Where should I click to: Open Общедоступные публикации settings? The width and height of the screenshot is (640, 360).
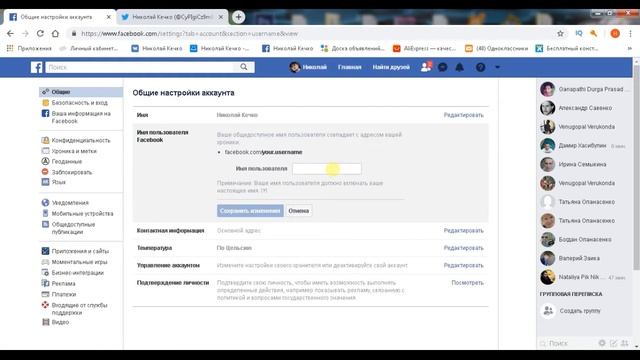click(x=73, y=228)
